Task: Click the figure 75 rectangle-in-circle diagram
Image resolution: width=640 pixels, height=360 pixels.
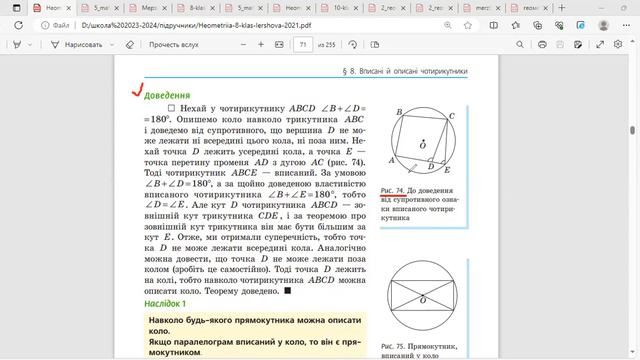Action: pyautogui.click(x=422, y=296)
